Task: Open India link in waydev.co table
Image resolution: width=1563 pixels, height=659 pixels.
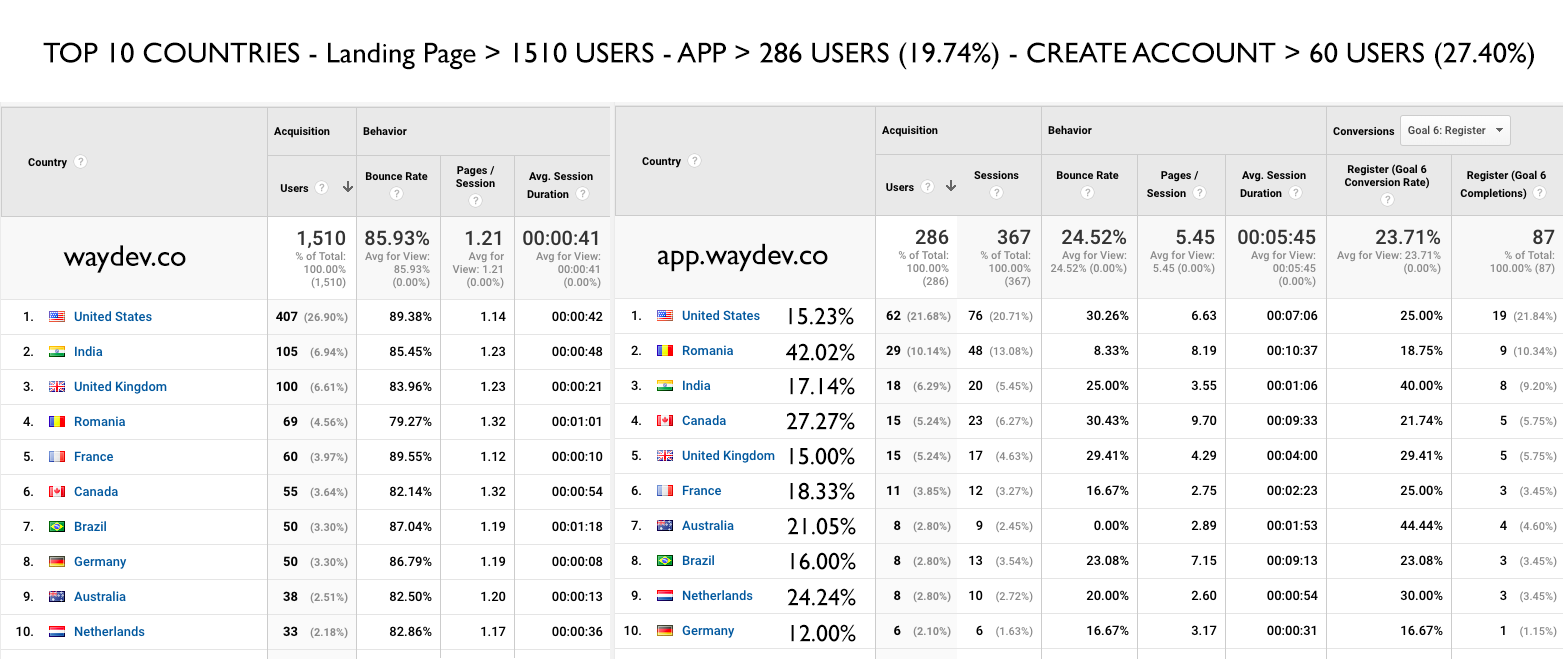Action: (x=88, y=352)
